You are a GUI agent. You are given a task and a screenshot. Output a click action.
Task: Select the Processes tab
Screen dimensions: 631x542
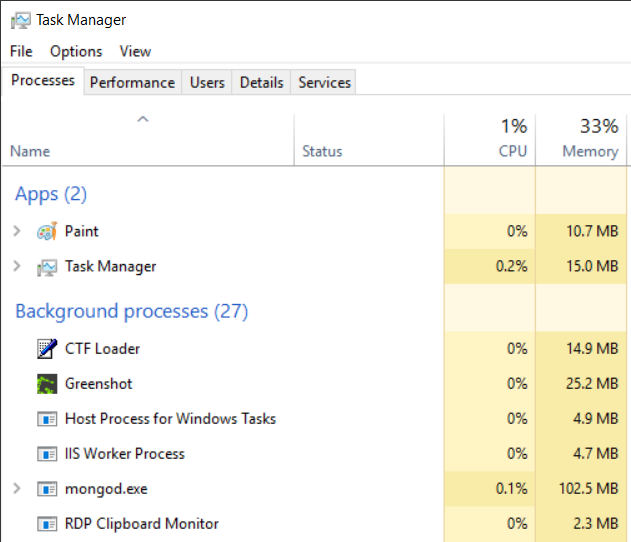coord(43,80)
